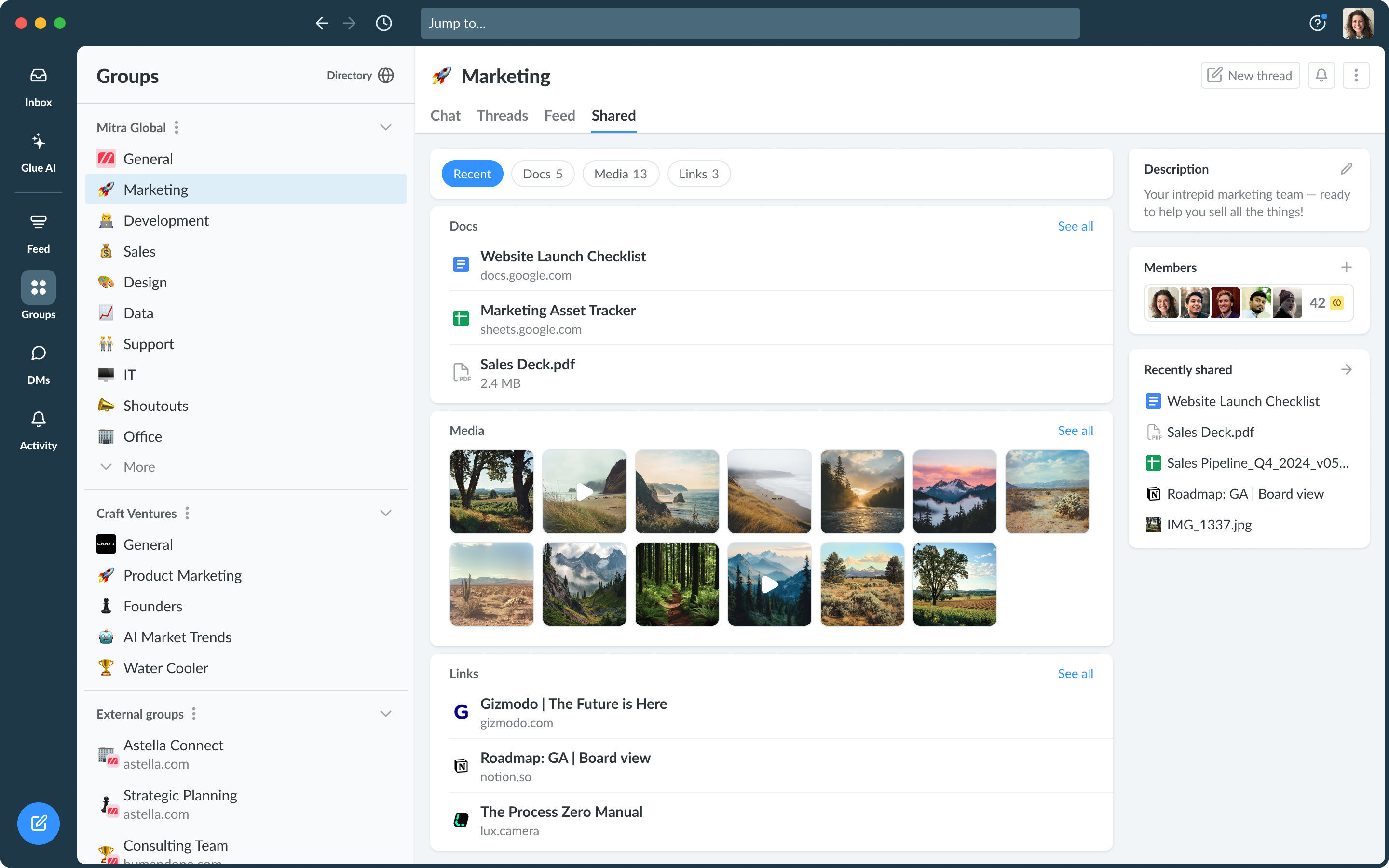This screenshot has width=1389, height=868.
Task: Open the help icon in the top bar
Action: tap(1317, 24)
